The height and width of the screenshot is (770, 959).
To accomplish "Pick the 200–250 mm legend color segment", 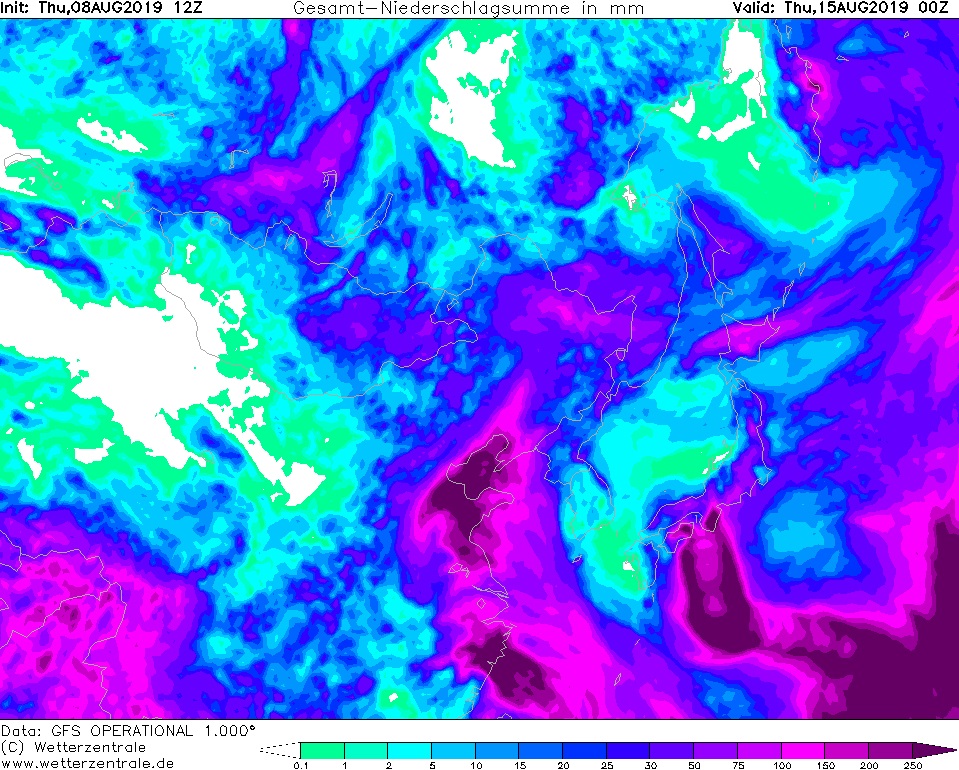I will 890,750.
